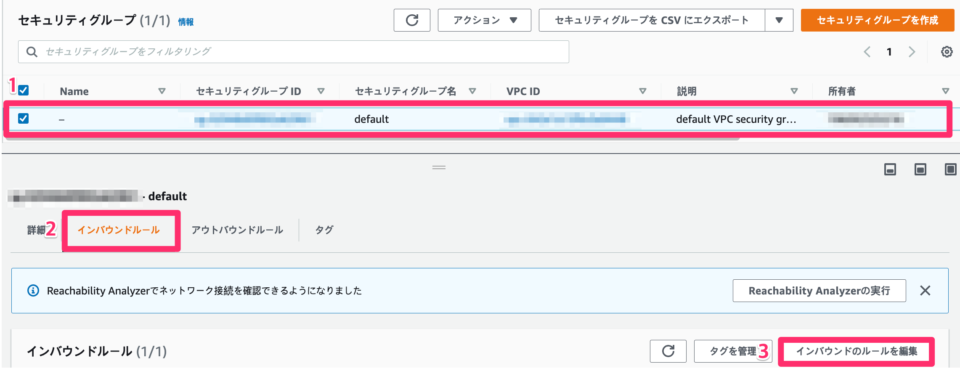Image resolution: width=960 pixels, height=371 pixels.
Task: Expand the arrow beside CSV export button
Action: point(779,20)
